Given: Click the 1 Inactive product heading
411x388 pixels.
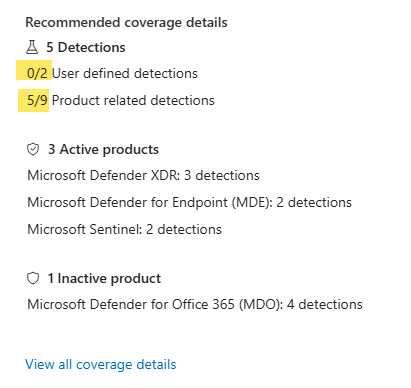Looking at the screenshot, I should [x=104, y=278].
